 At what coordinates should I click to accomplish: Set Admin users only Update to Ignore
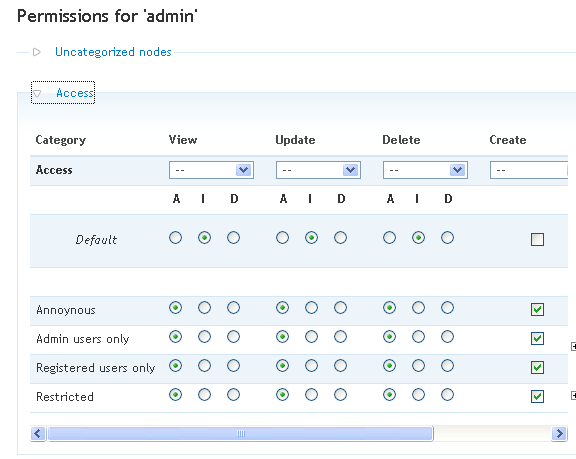[x=312, y=336]
